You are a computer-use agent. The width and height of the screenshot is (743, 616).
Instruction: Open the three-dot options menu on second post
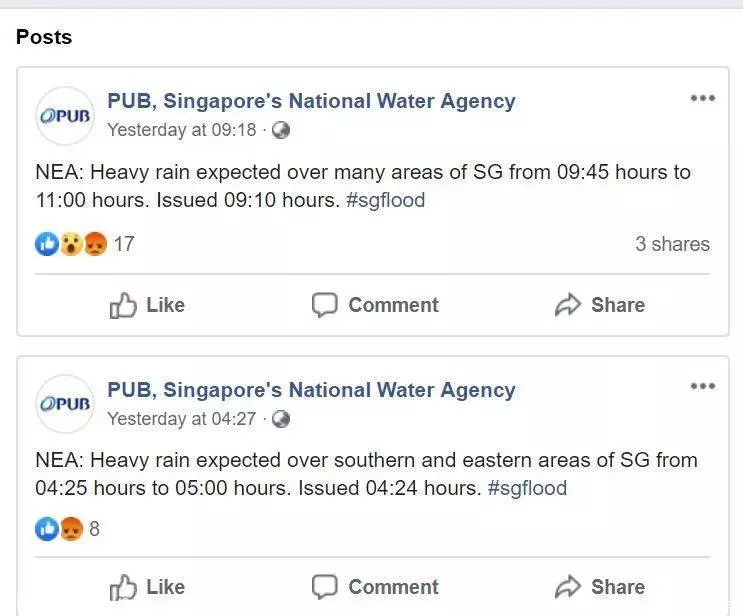703,386
